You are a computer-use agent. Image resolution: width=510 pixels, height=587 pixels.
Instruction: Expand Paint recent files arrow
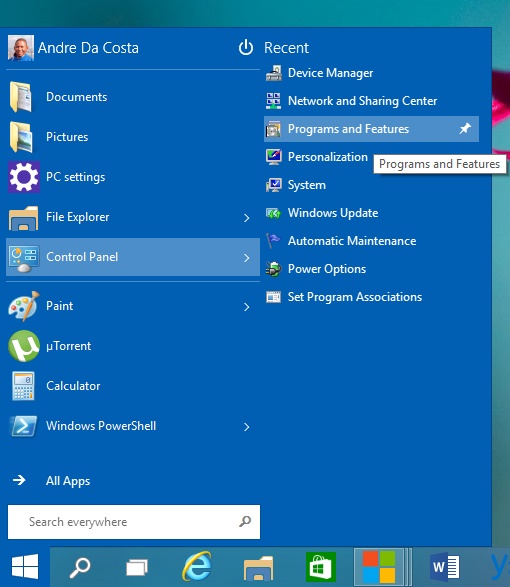point(246,307)
